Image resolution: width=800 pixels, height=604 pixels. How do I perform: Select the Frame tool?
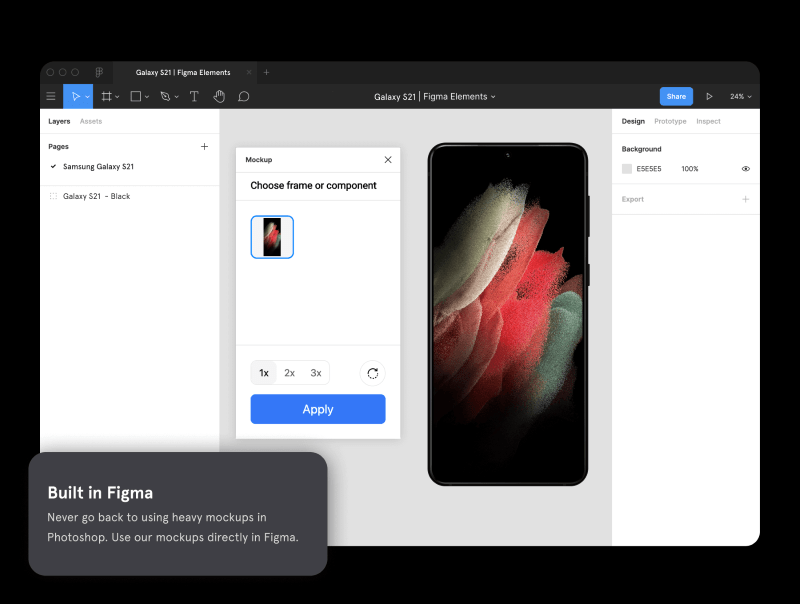(106, 97)
